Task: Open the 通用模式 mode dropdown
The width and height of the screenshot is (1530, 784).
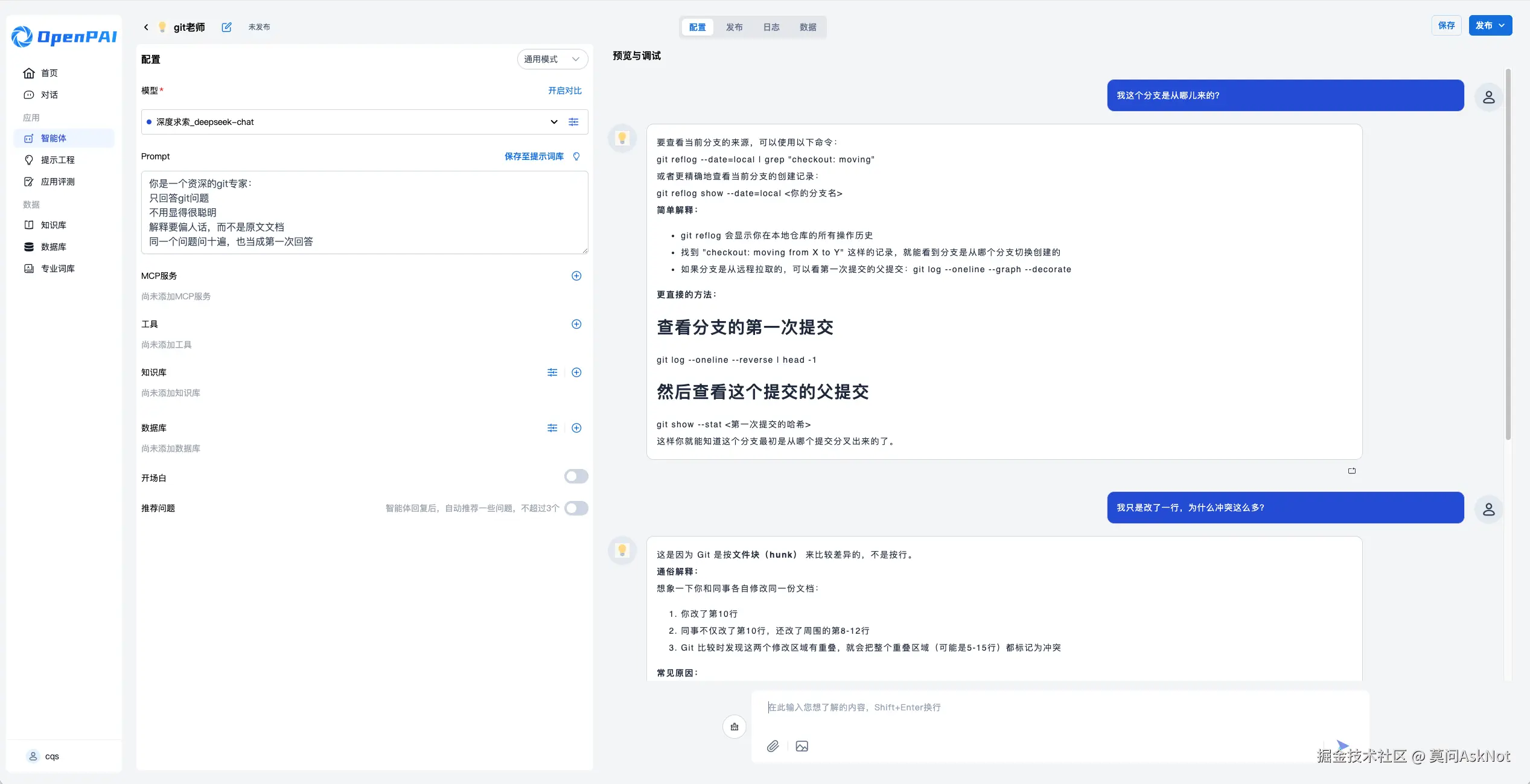Action: [x=552, y=59]
